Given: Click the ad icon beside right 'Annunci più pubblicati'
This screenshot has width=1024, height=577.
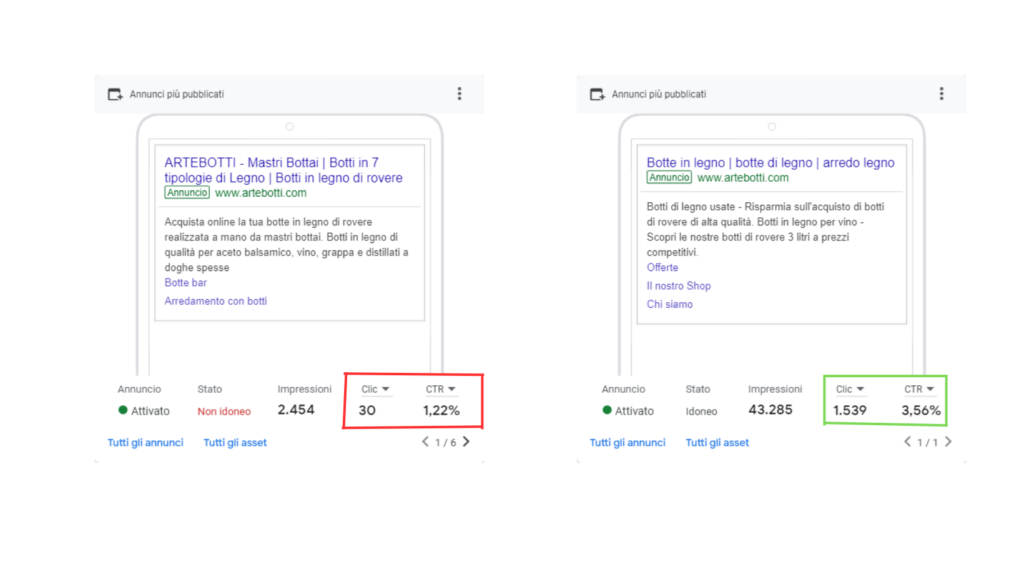Looking at the screenshot, I should tap(597, 95).
